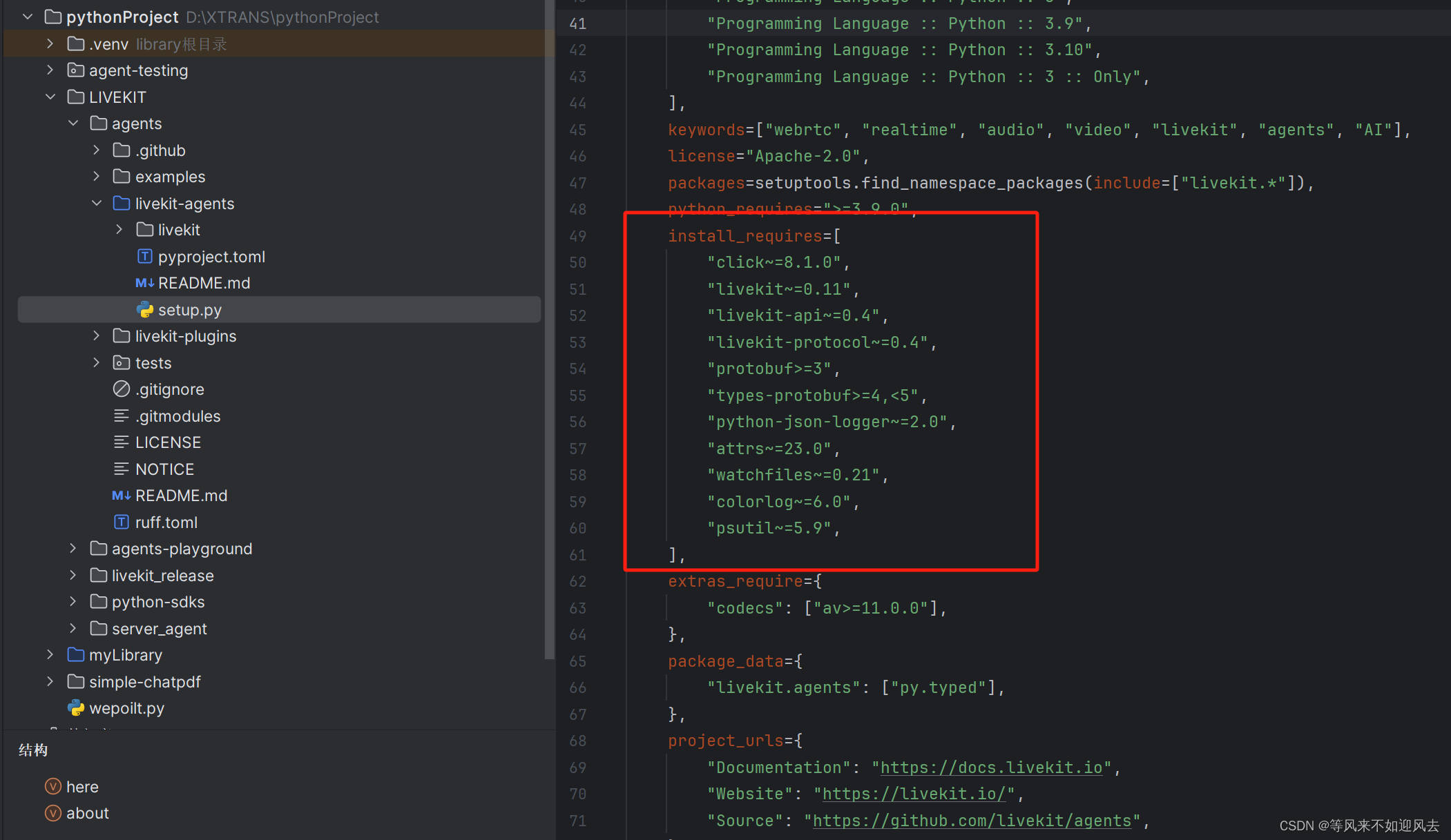
Task: Click the .gitignore file icon
Action: pyautogui.click(x=122, y=389)
